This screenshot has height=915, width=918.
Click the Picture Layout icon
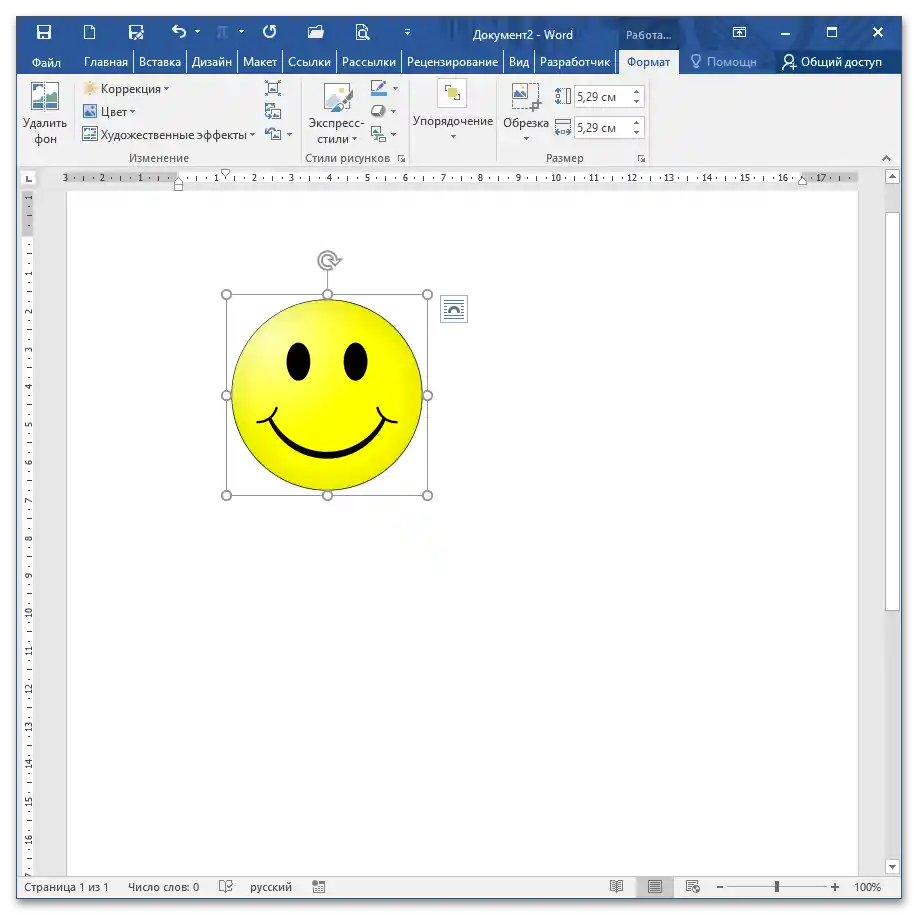tap(379, 134)
